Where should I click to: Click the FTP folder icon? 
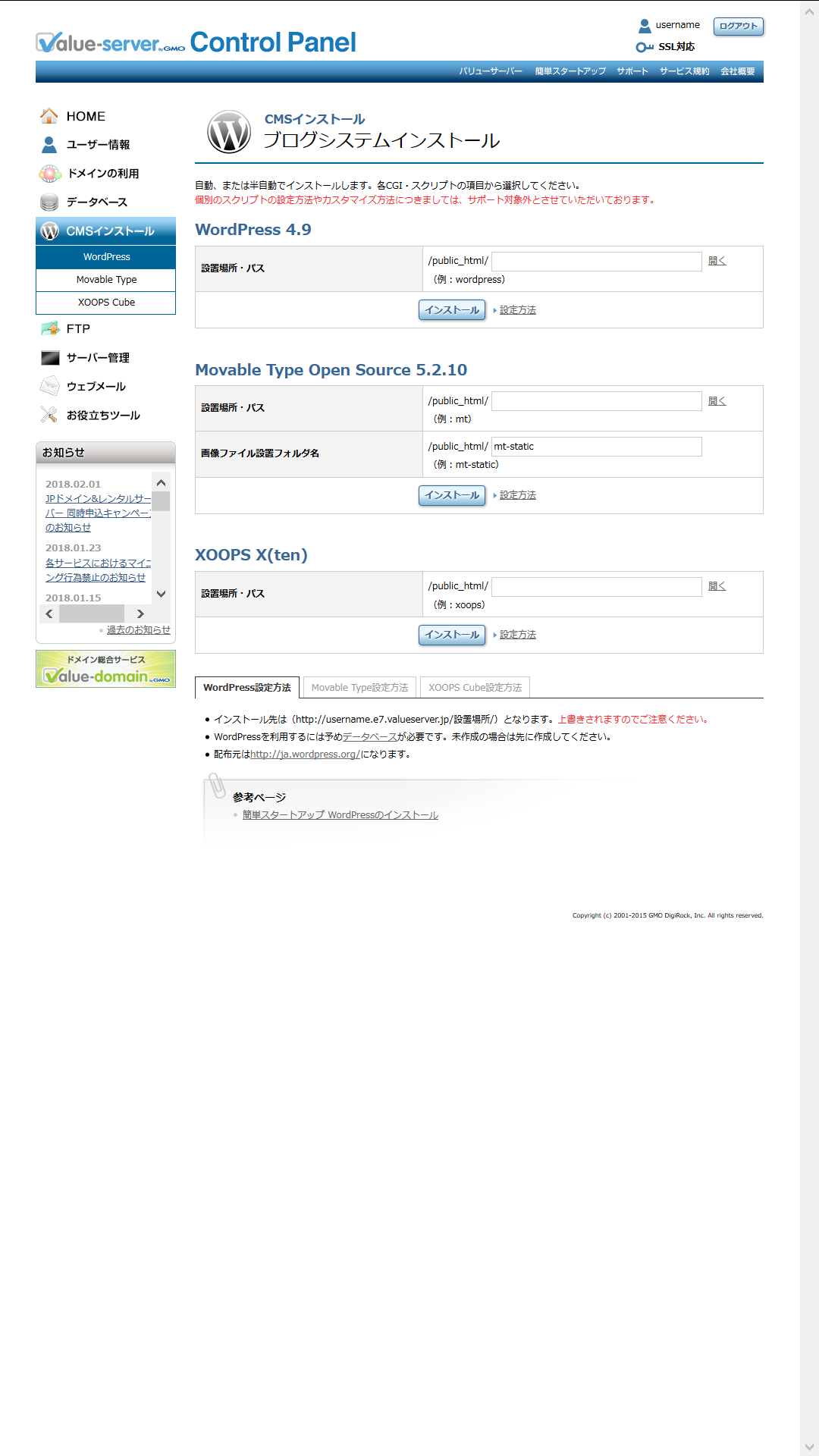click(49, 329)
